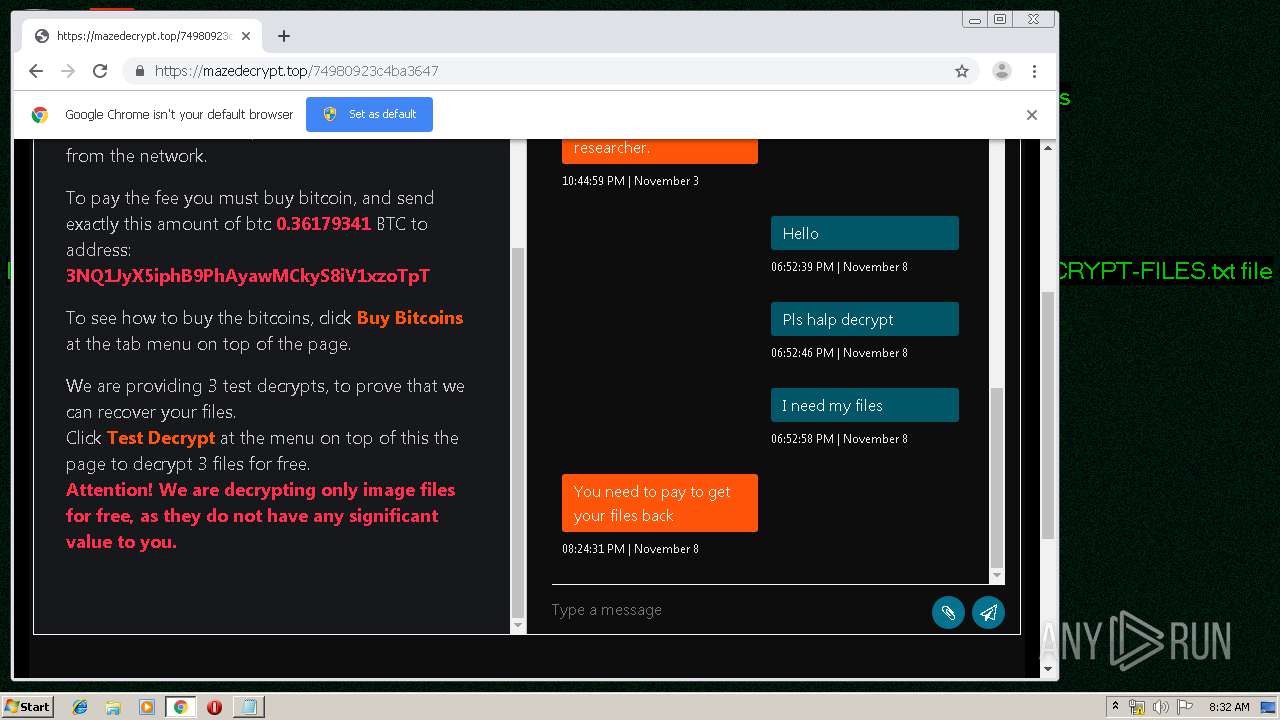Screen dimensions: 1280x720
Task: Select the mazedecrypt.top browser tab
Action: [142, 36]
